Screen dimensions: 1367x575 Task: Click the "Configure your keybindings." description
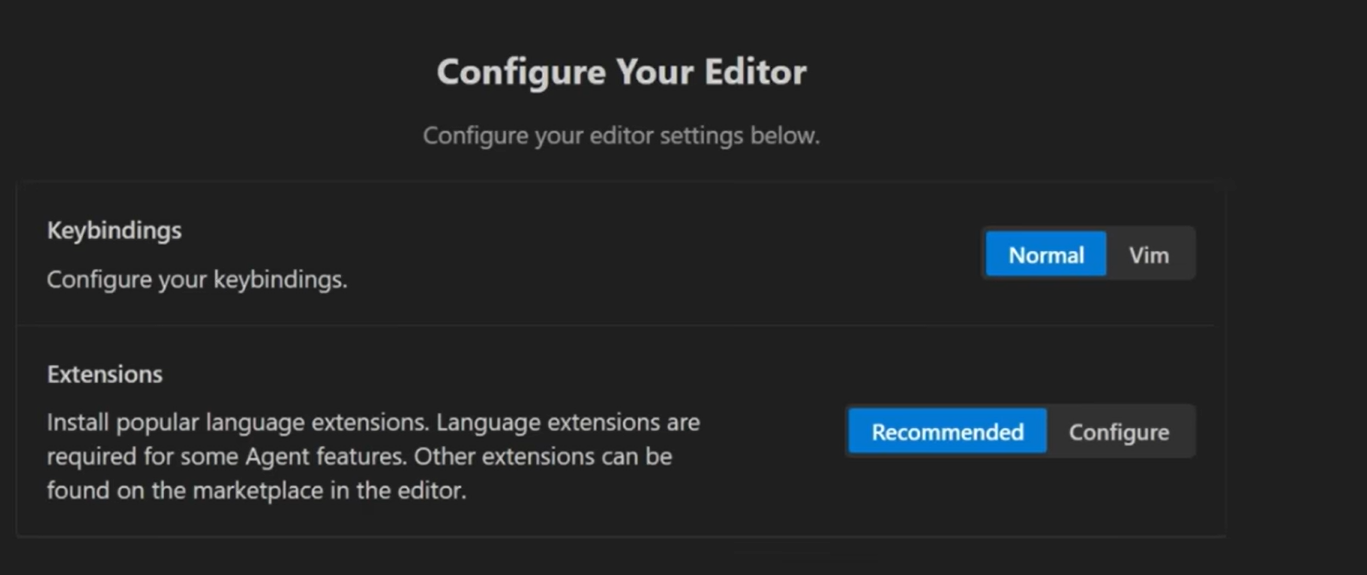(197, 280)
